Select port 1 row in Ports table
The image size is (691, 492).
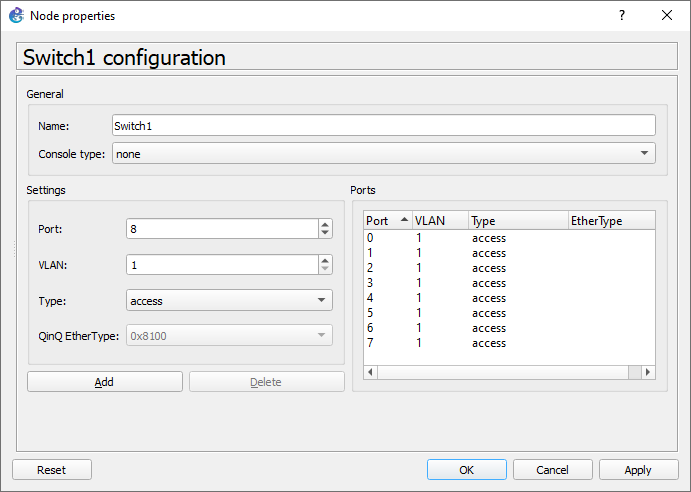[x=509, y=253]
